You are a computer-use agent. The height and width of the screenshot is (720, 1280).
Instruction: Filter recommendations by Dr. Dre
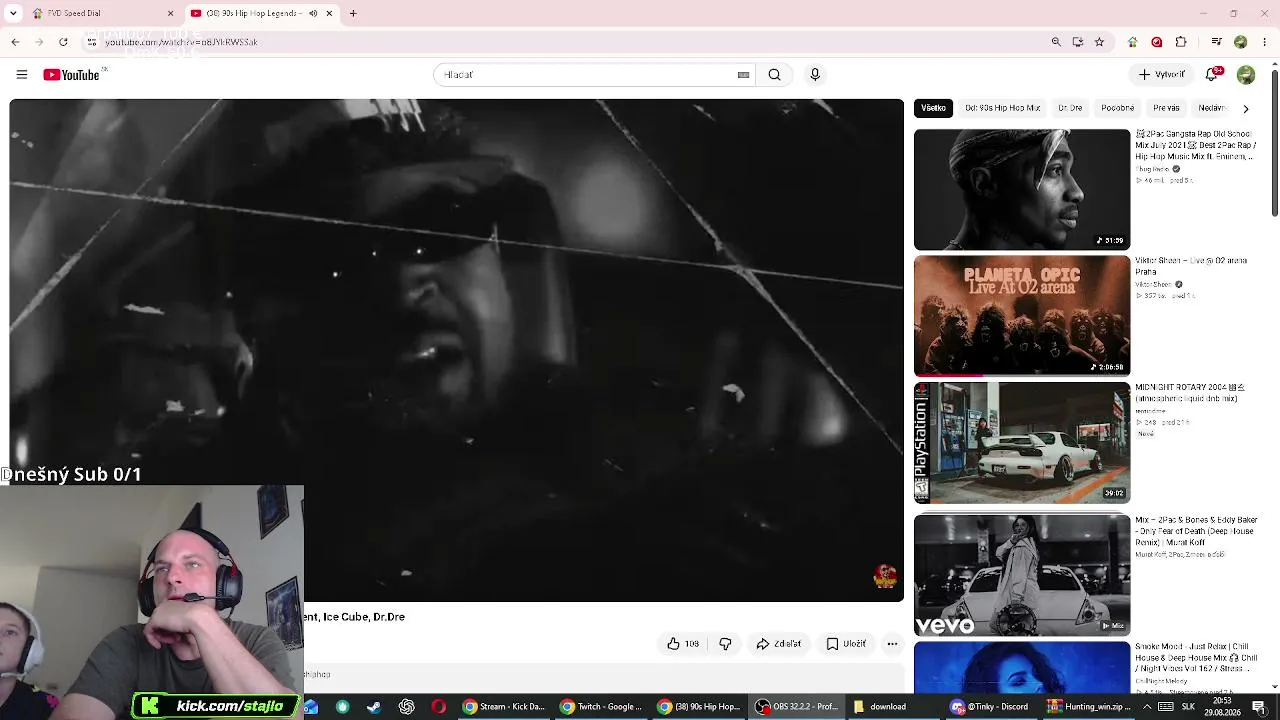click(x=1070, y=108)
